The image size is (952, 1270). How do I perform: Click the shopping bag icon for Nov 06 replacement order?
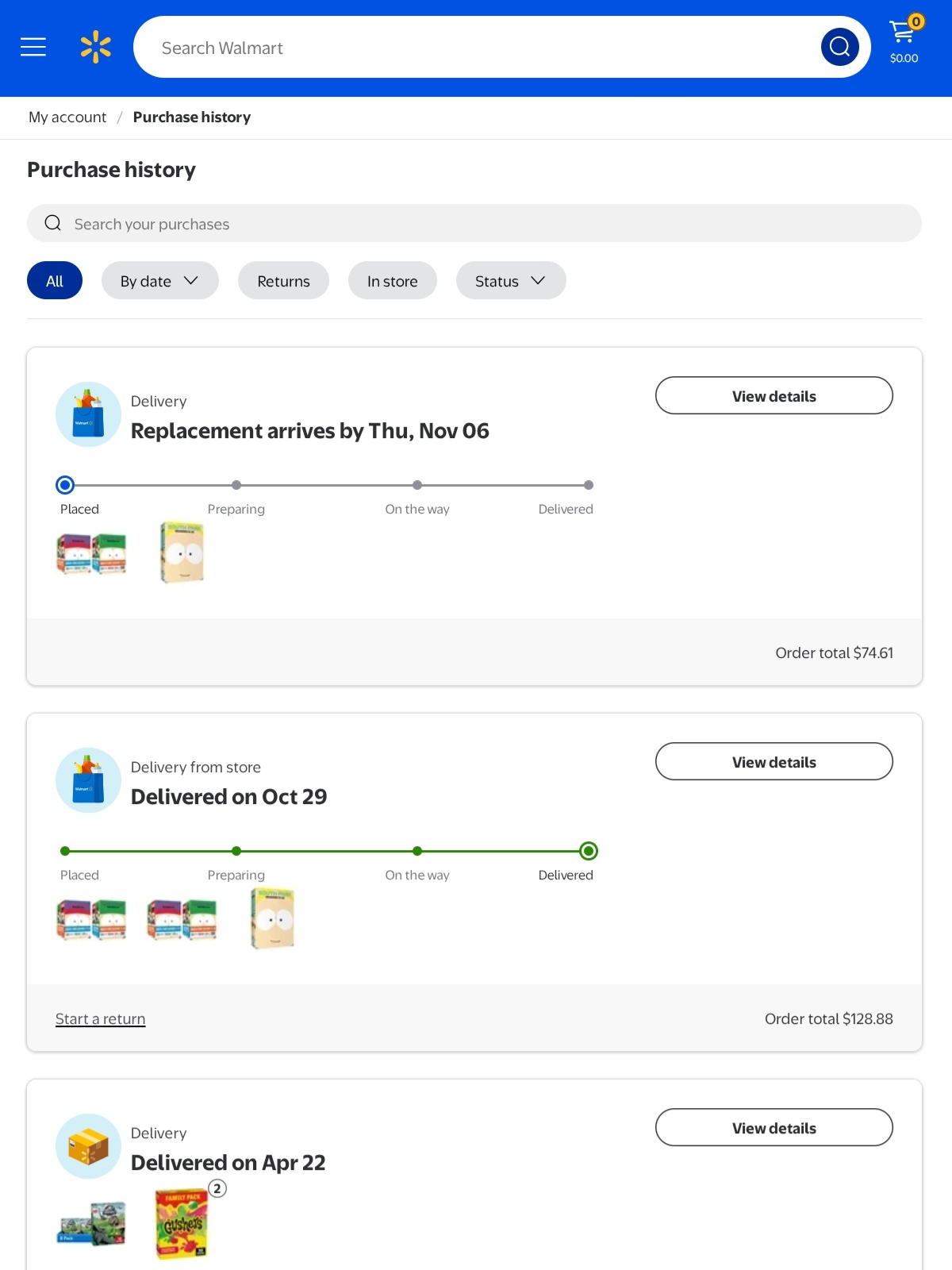pyautogui.click(x=88, y=414)
